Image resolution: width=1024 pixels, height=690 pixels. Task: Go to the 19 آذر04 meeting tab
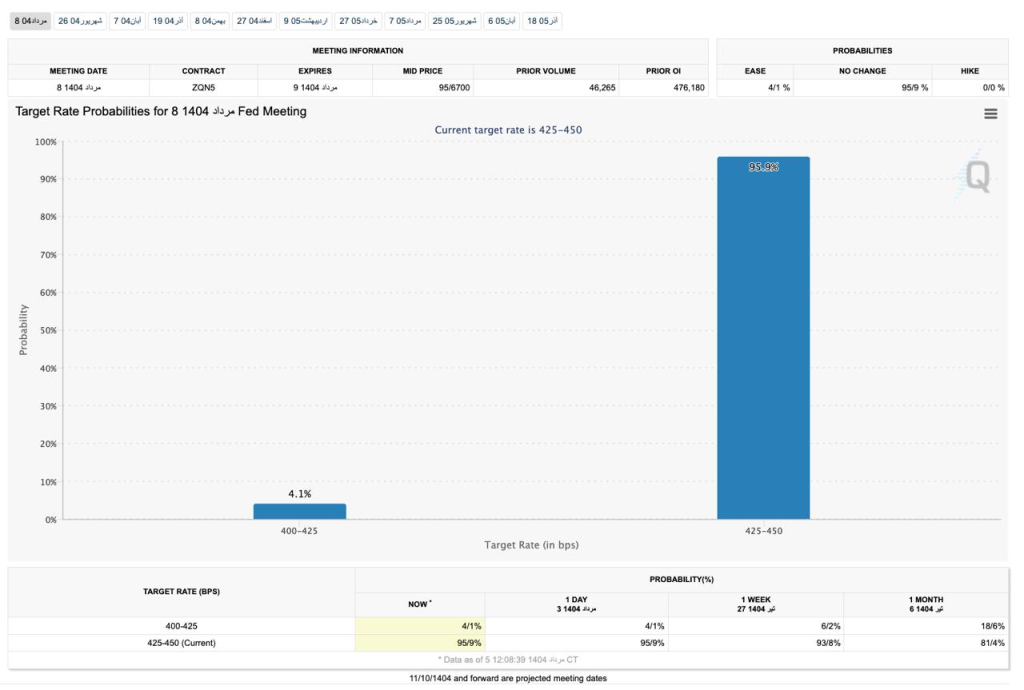click(x=169, y=20)
